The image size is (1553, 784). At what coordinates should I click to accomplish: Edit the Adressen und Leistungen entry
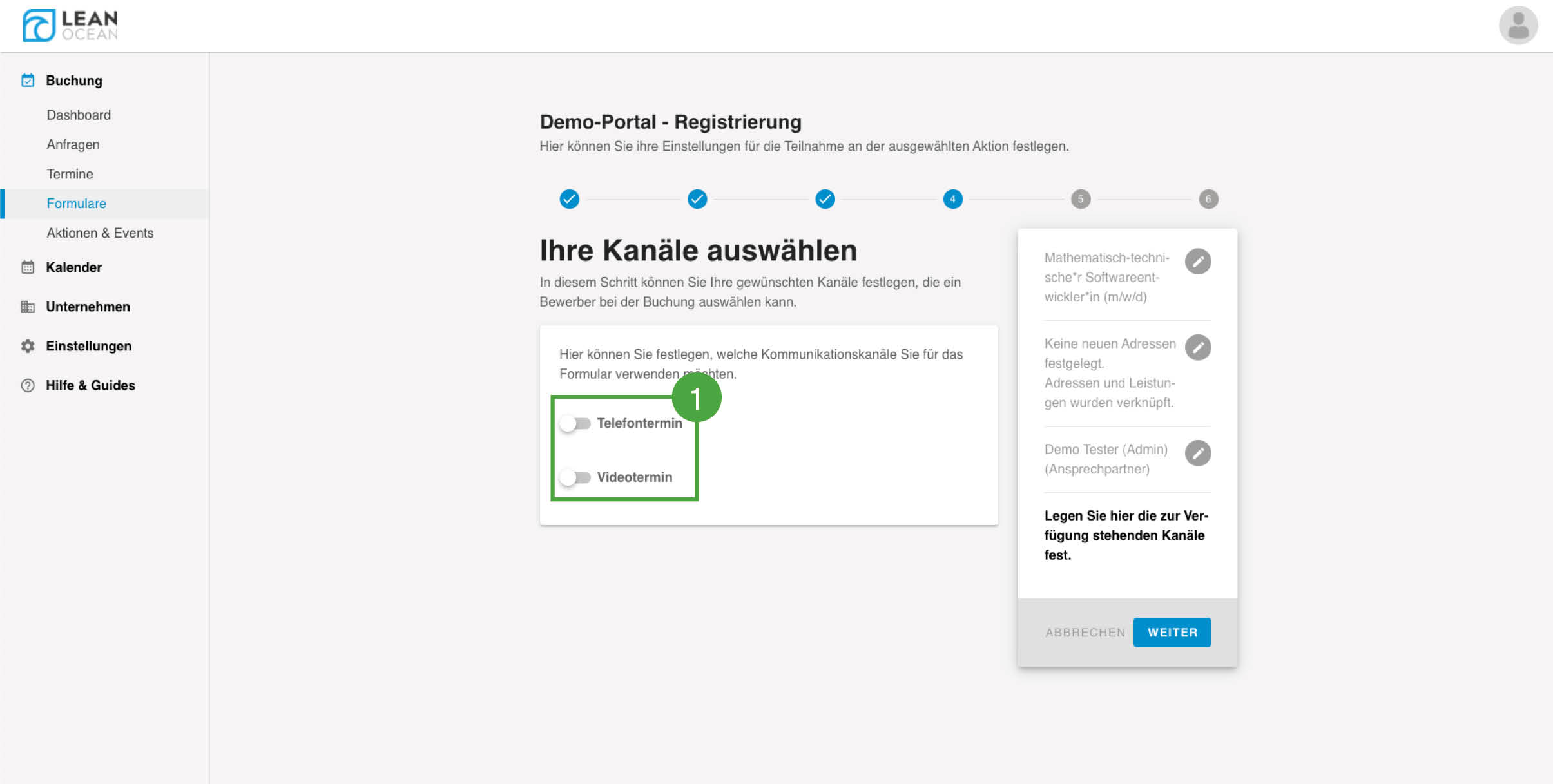pos(1197,348)
